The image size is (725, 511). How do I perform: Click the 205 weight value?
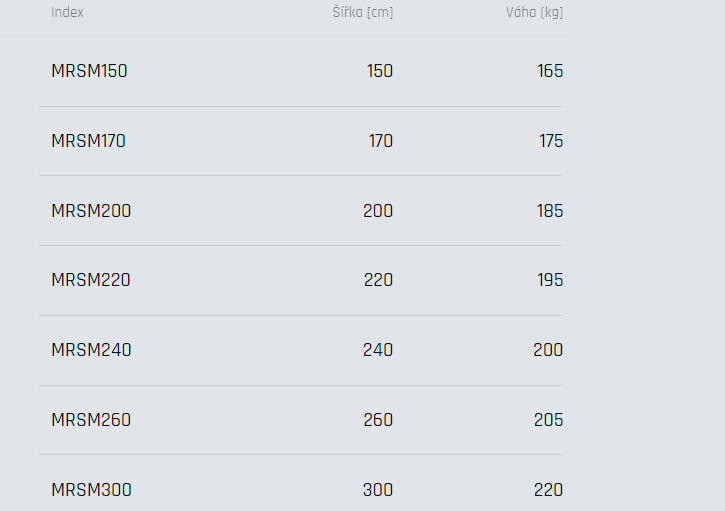pyautogui.click(x=548, y=420)
